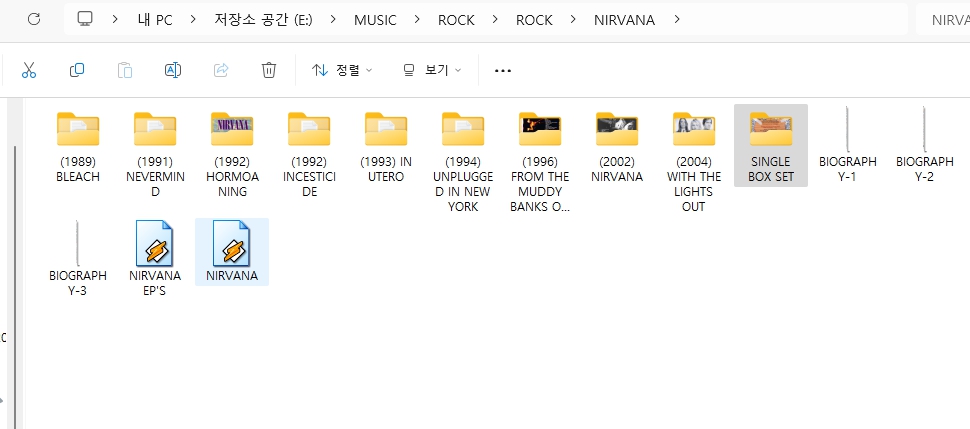Expand the chevron after MUSIC

417,20
